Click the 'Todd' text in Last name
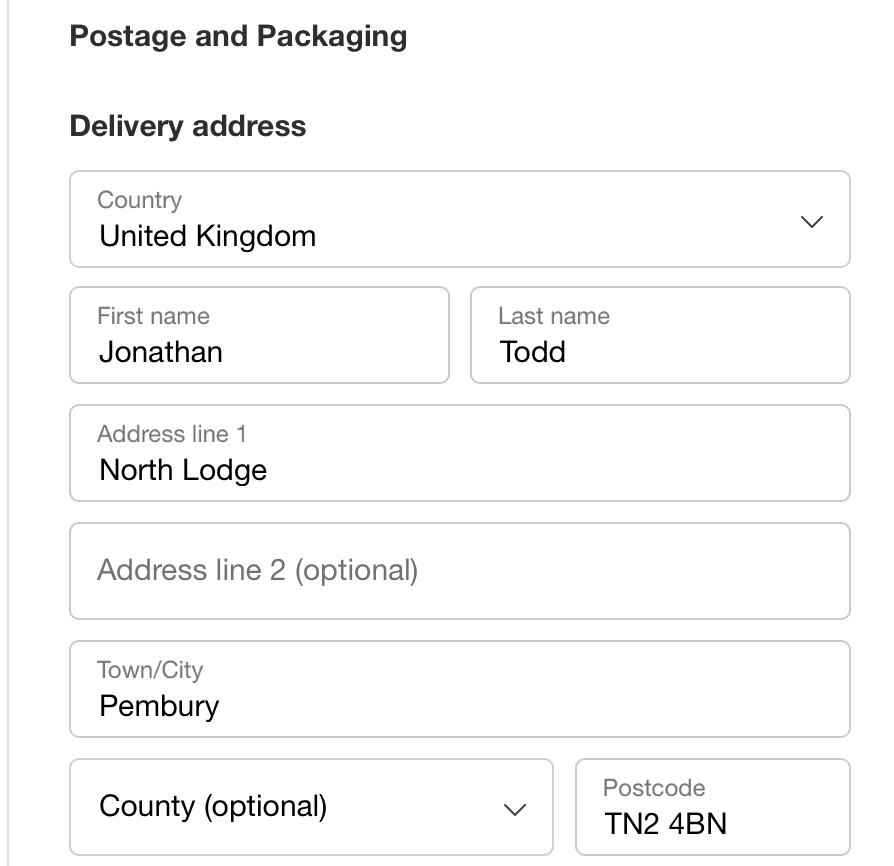Viewport: 894px width, 866px height. coord(533,352)
